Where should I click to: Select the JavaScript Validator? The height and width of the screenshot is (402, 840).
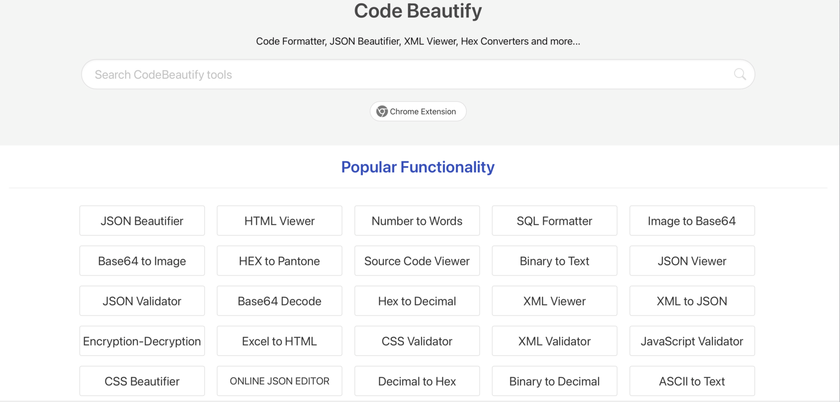692,341
